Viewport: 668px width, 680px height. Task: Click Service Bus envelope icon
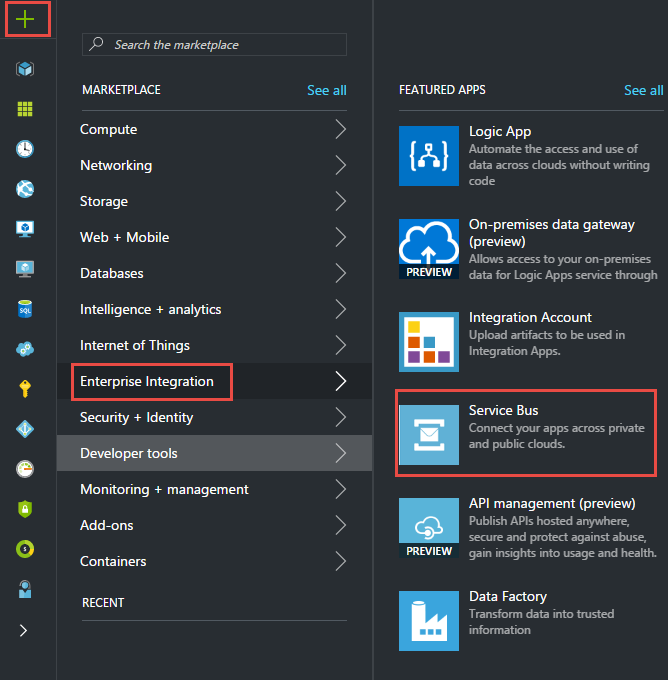[429, 435]
